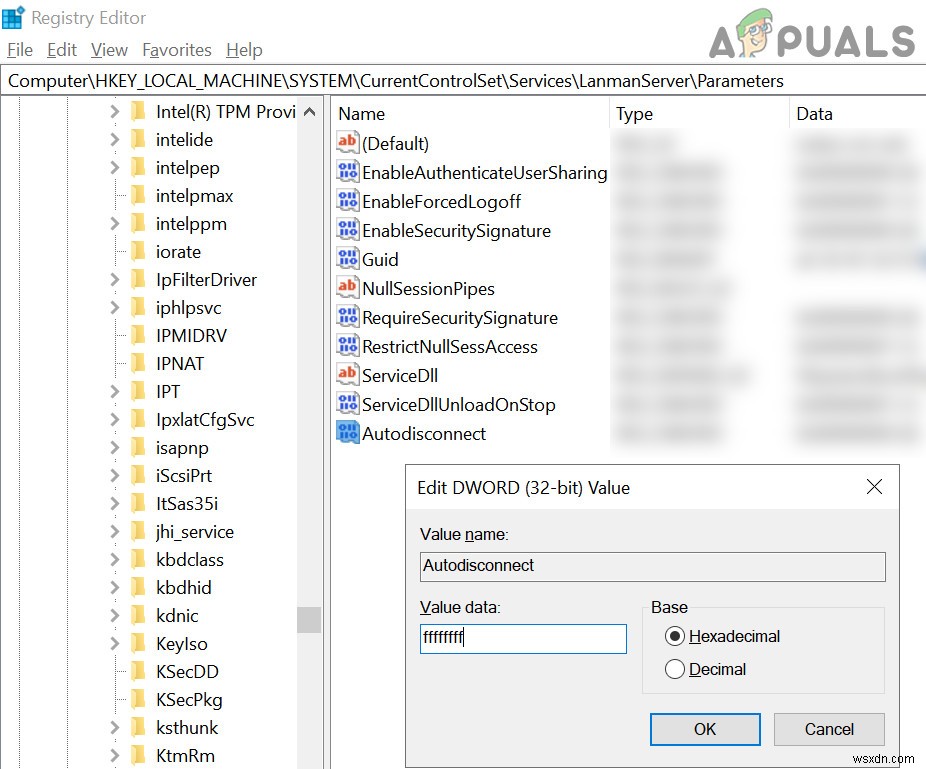Image resolution: width=926 pixels, height=769 pixels.
Task: Open the View menu
Action: click(109, 50)
